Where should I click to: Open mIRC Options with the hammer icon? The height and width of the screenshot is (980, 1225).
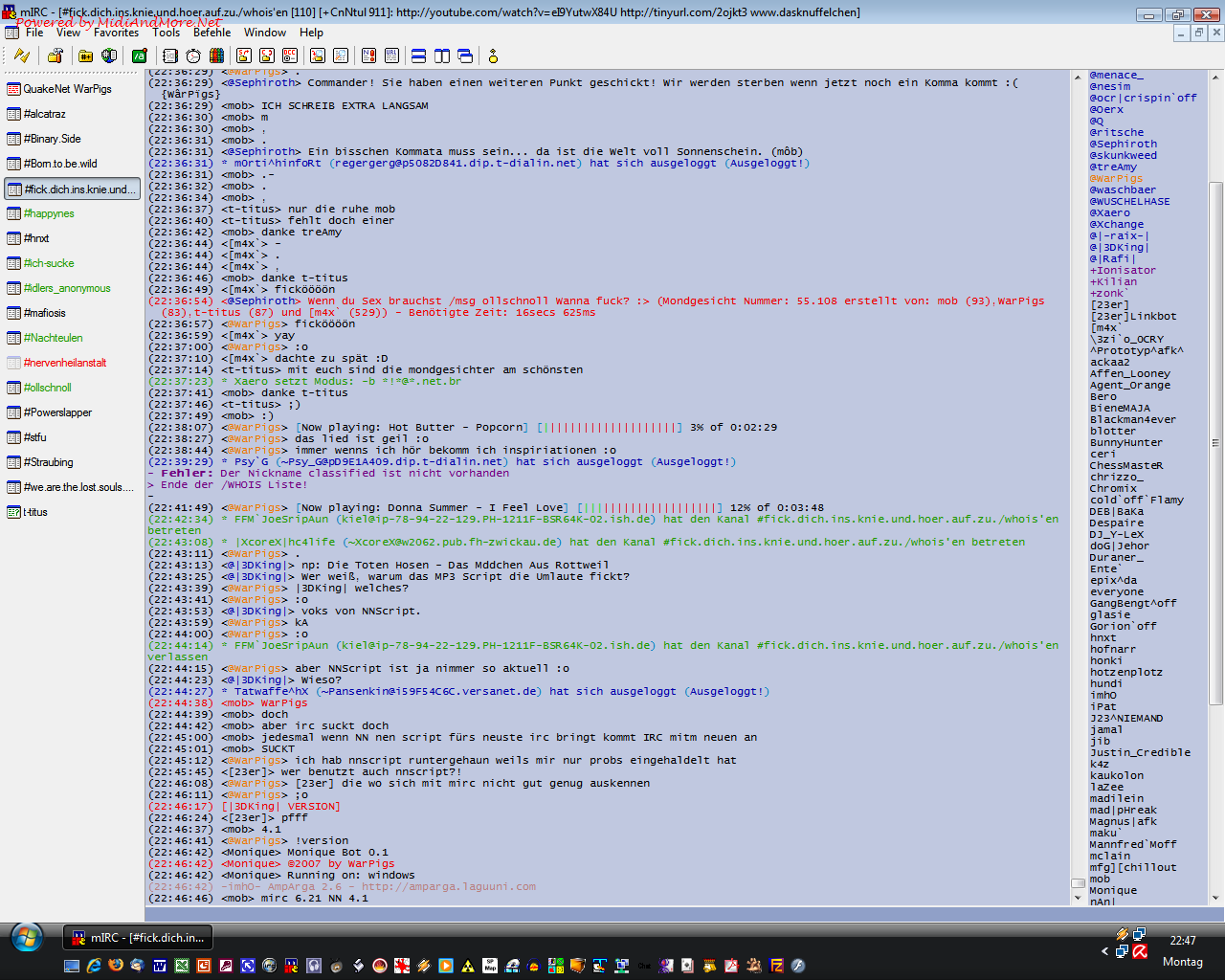[56, 56]
